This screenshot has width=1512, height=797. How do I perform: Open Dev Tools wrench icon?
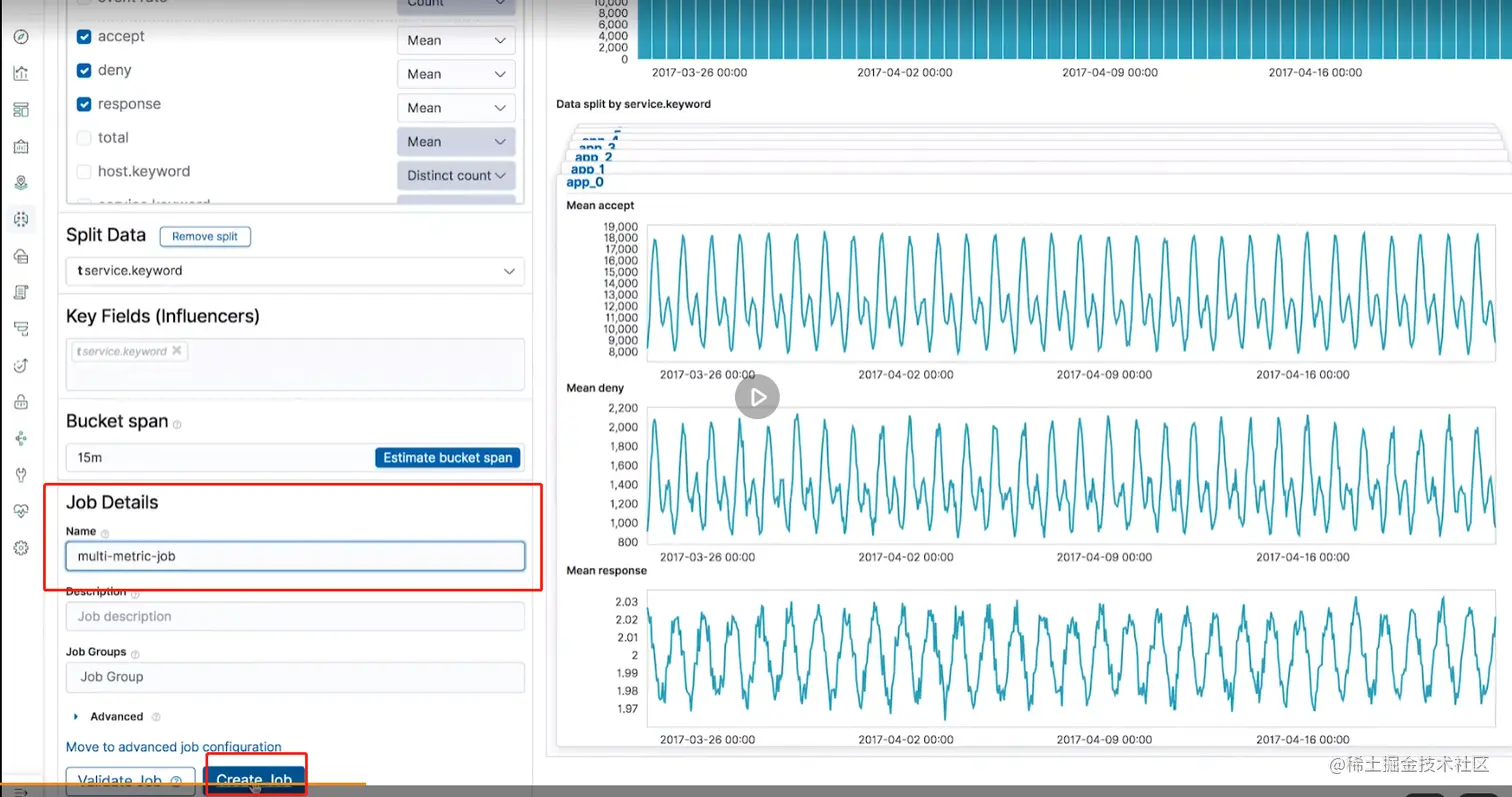21,474
